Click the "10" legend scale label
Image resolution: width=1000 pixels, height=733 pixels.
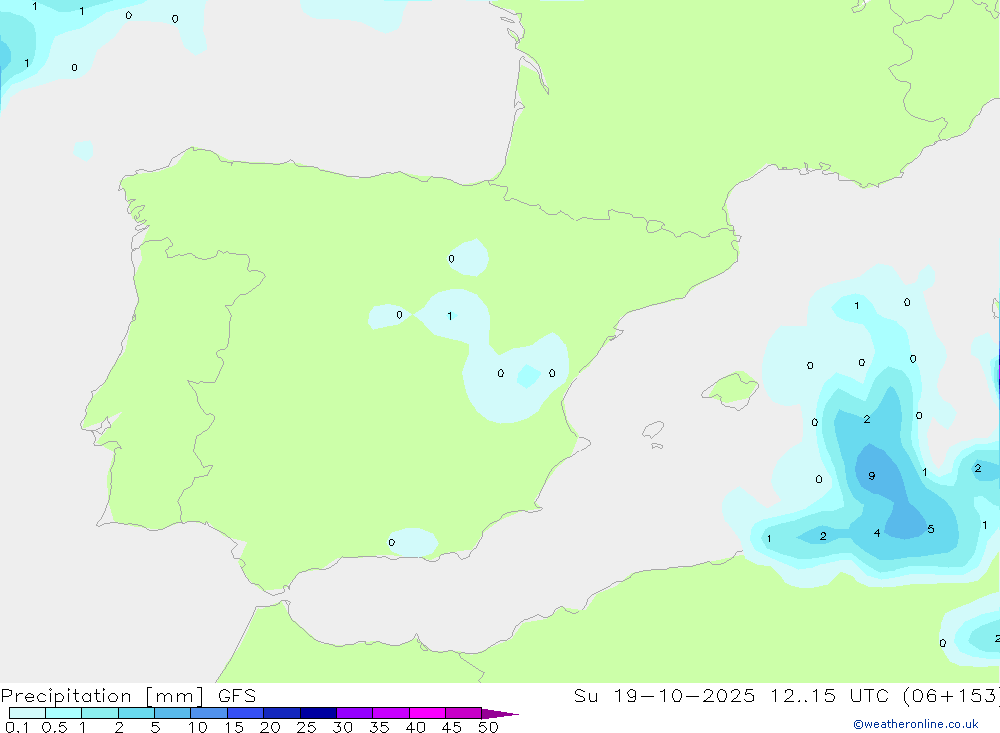point(198,727)
